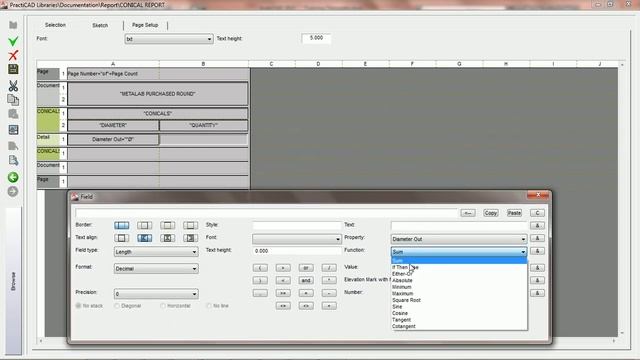Click the & button beside Property dropdown

537,238
